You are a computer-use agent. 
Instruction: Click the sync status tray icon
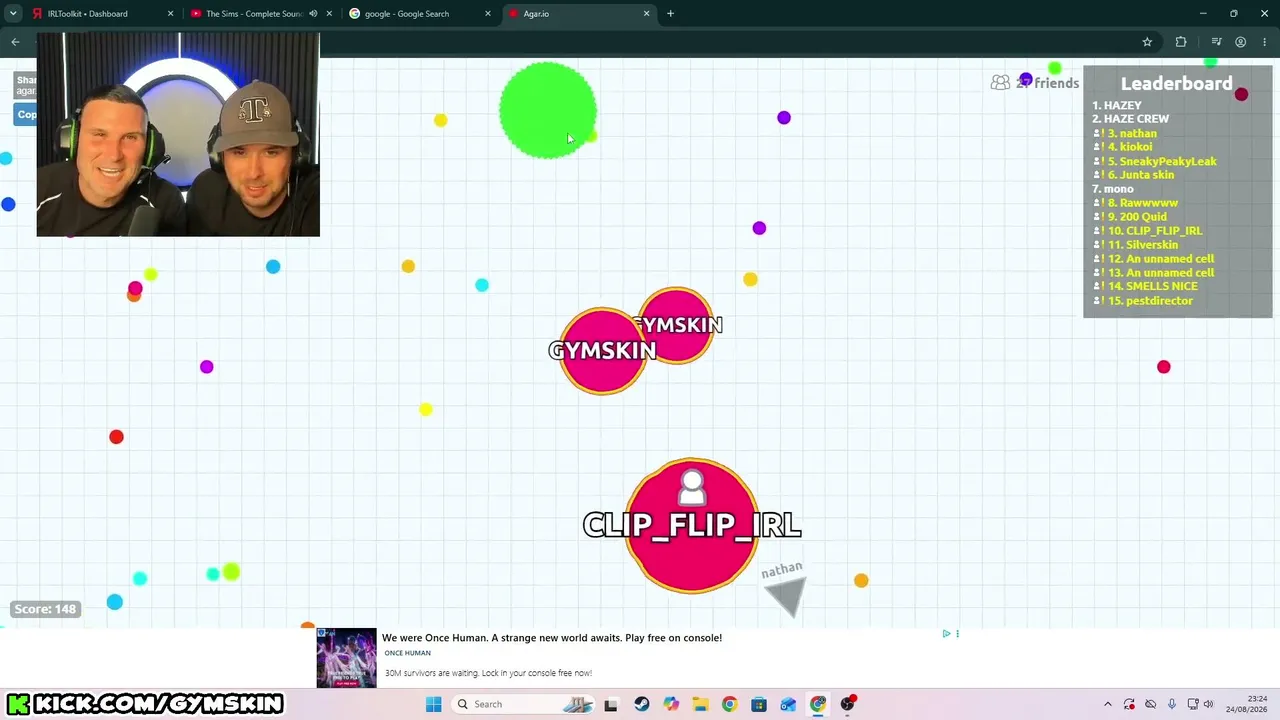pos(1129,704)
